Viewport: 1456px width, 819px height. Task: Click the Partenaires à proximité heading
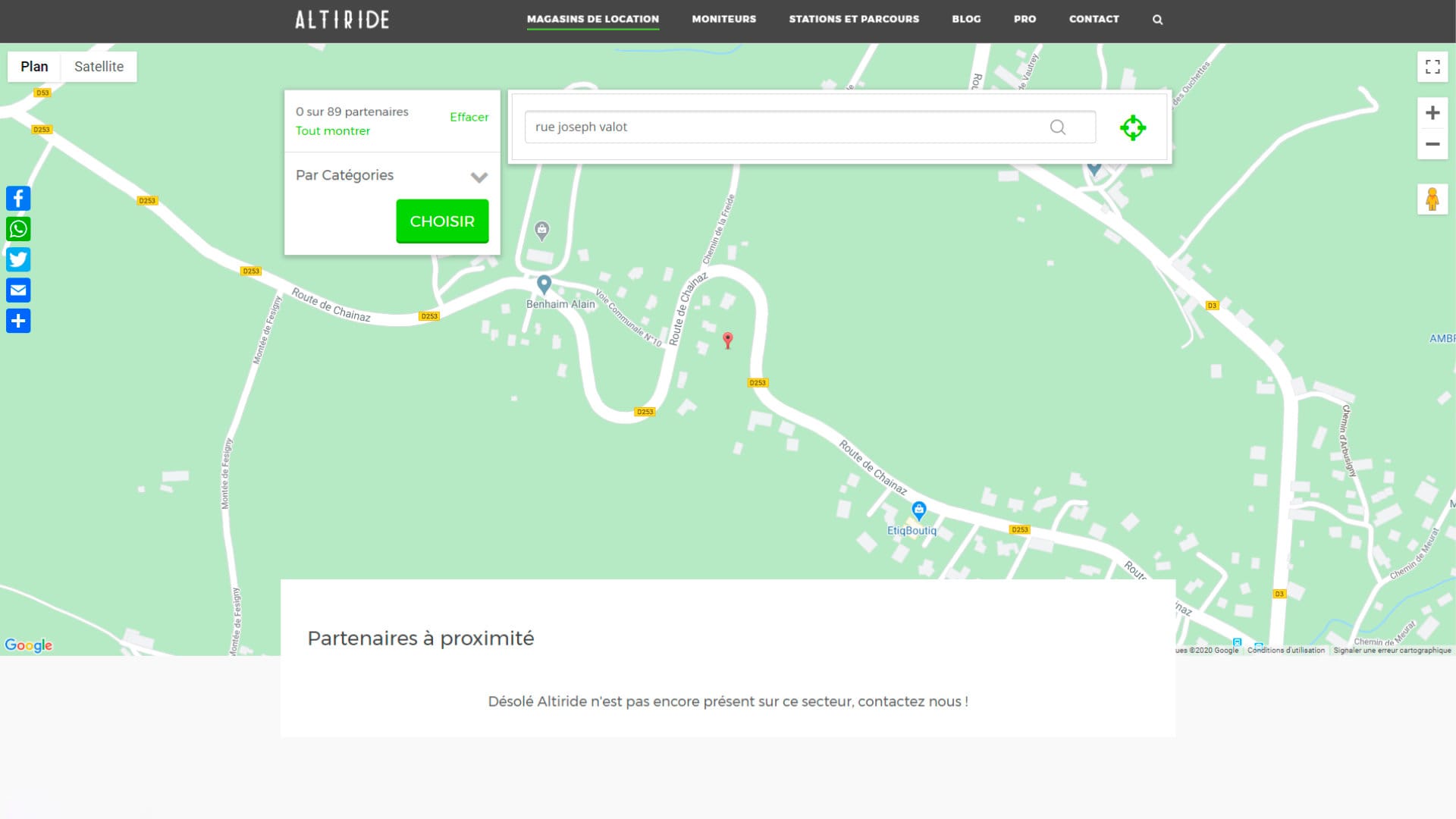point(421,639)
